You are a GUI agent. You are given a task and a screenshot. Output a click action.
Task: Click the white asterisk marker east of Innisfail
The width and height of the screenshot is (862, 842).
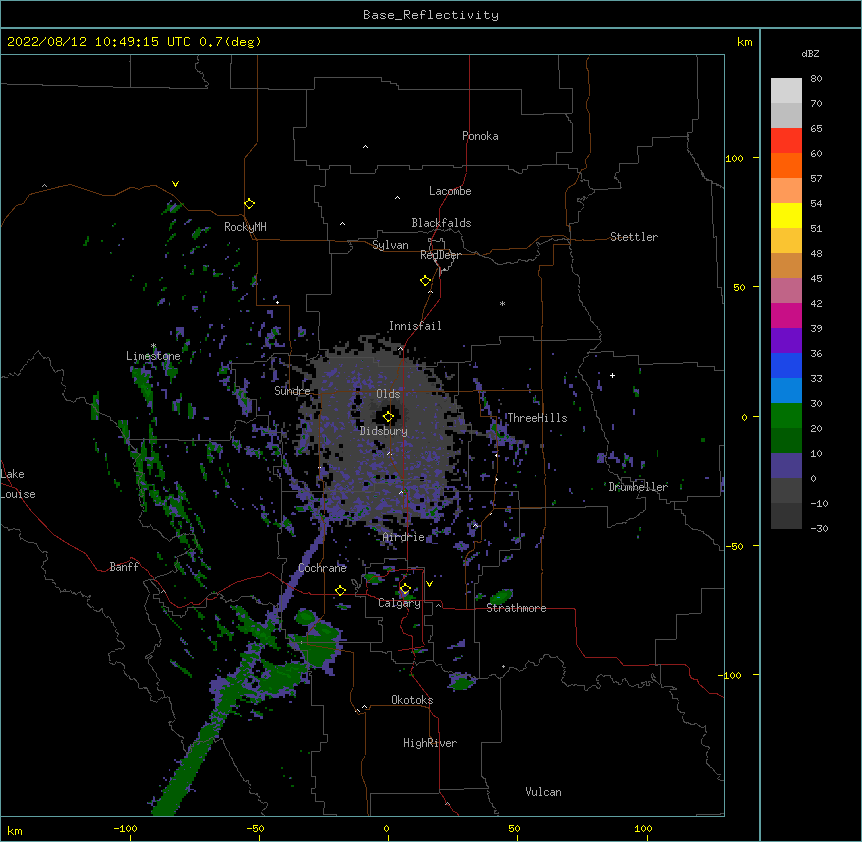(x=502, y=303)
